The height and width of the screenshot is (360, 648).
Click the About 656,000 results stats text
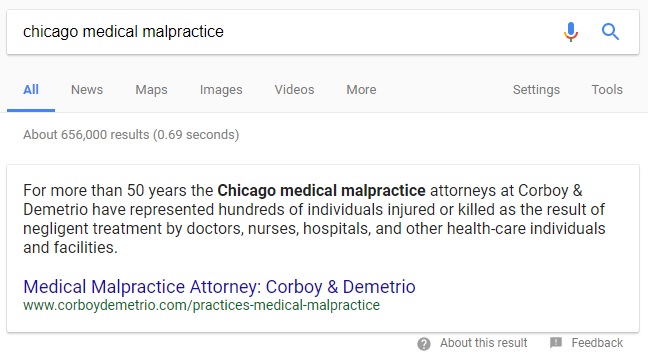tap(131, 135)
